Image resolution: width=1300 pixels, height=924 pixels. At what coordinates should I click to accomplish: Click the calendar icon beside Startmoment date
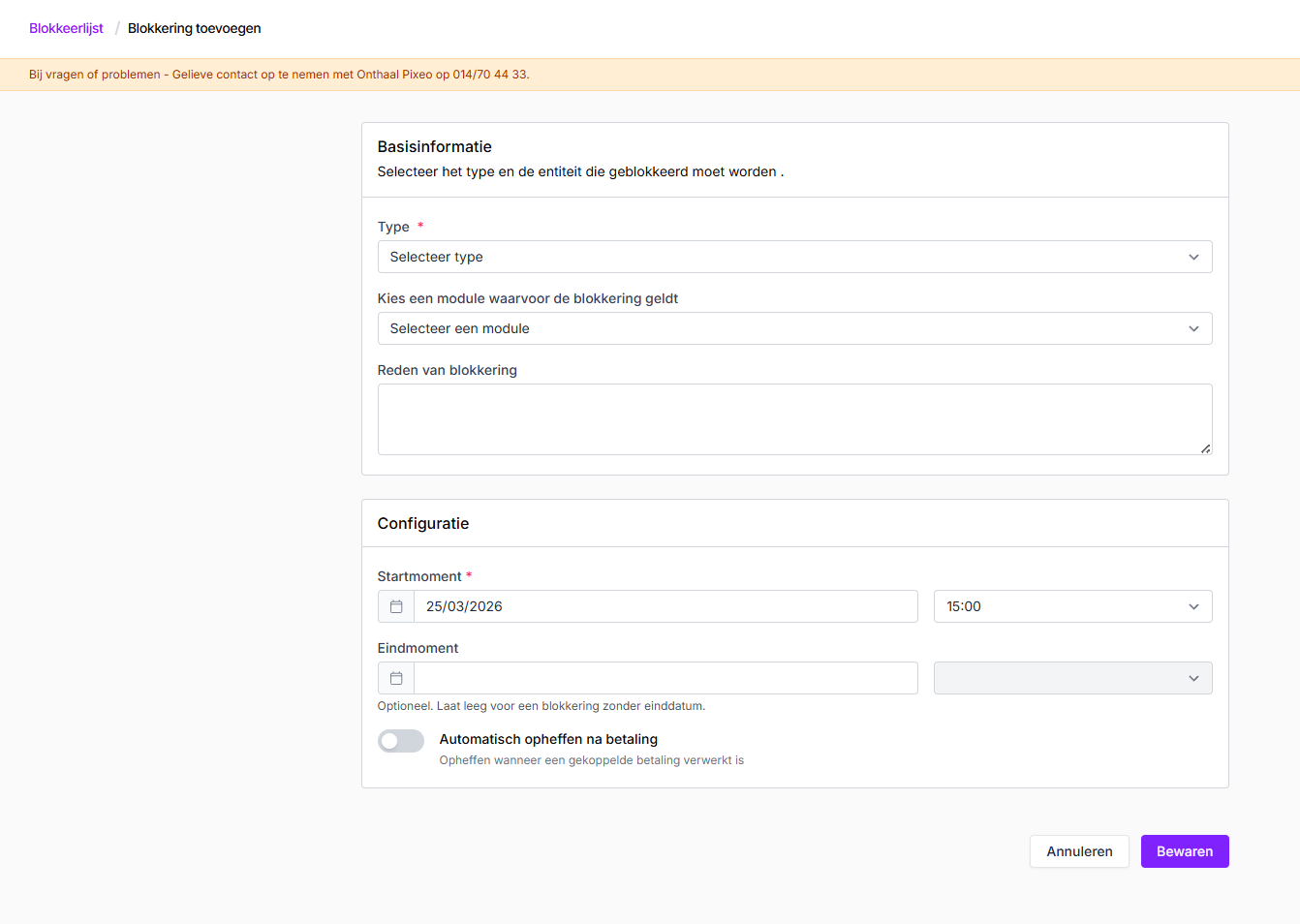pos(396,606)
